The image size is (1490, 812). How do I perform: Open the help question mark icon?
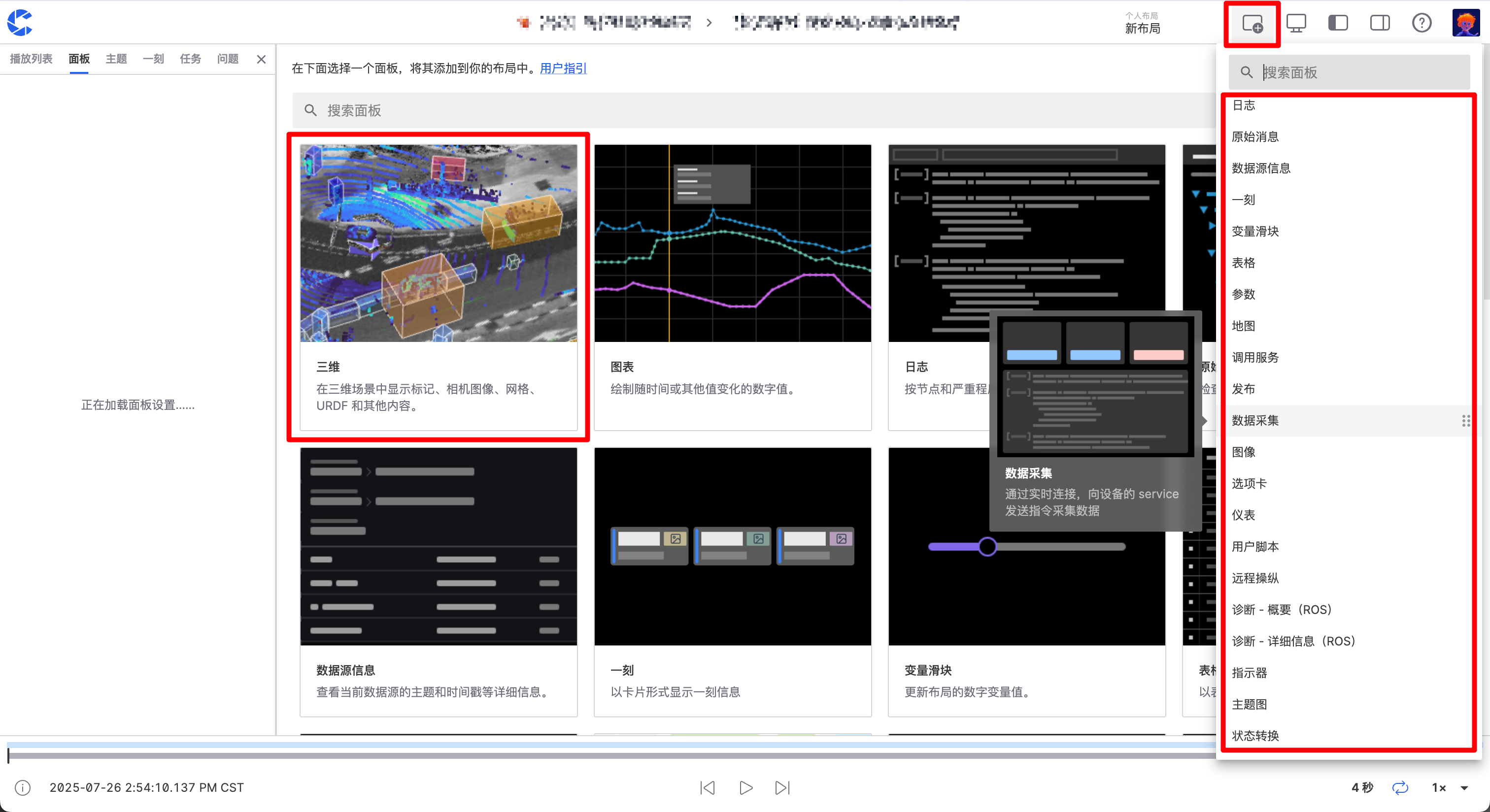(x=1421, y=24)
